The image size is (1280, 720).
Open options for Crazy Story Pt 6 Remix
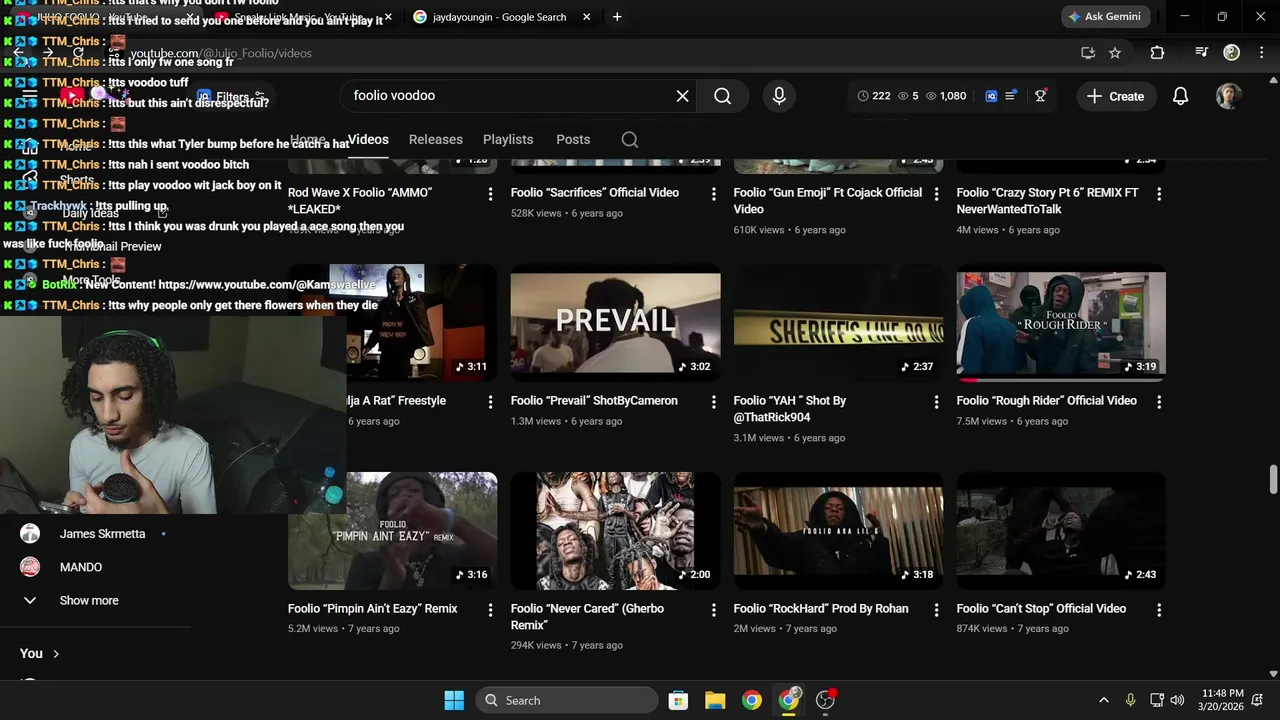[x=1159, y=194]
